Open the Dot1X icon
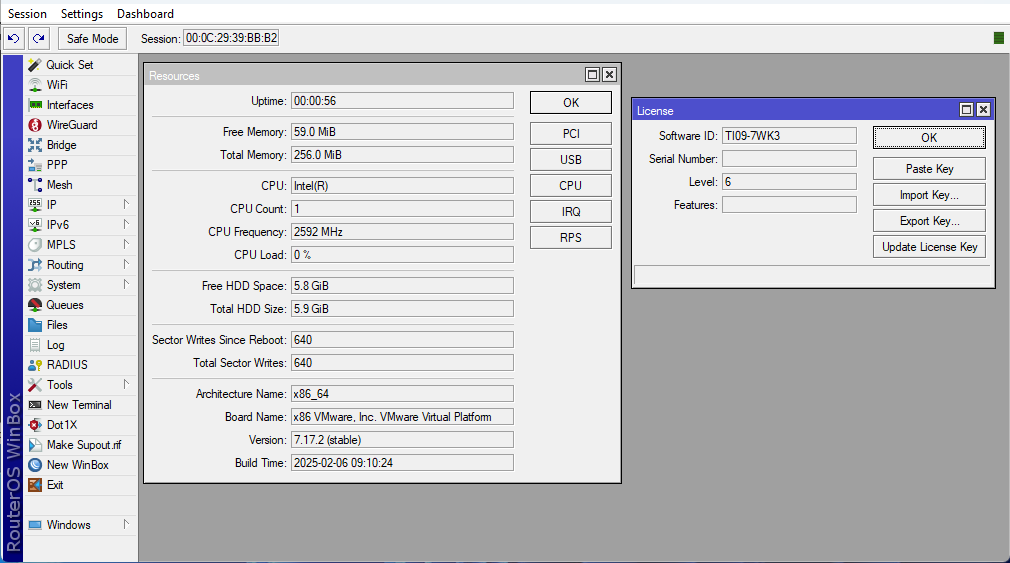The width and height of the screenshot is (1010, 563). (35, 425)
